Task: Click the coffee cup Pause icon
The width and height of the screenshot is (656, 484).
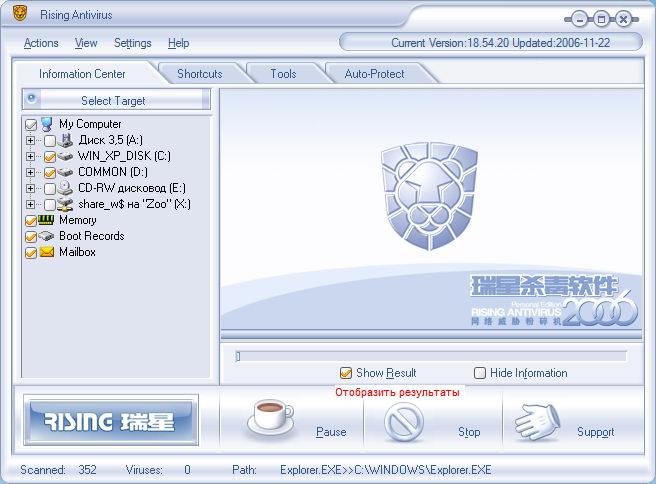Action: pos(271,418)
